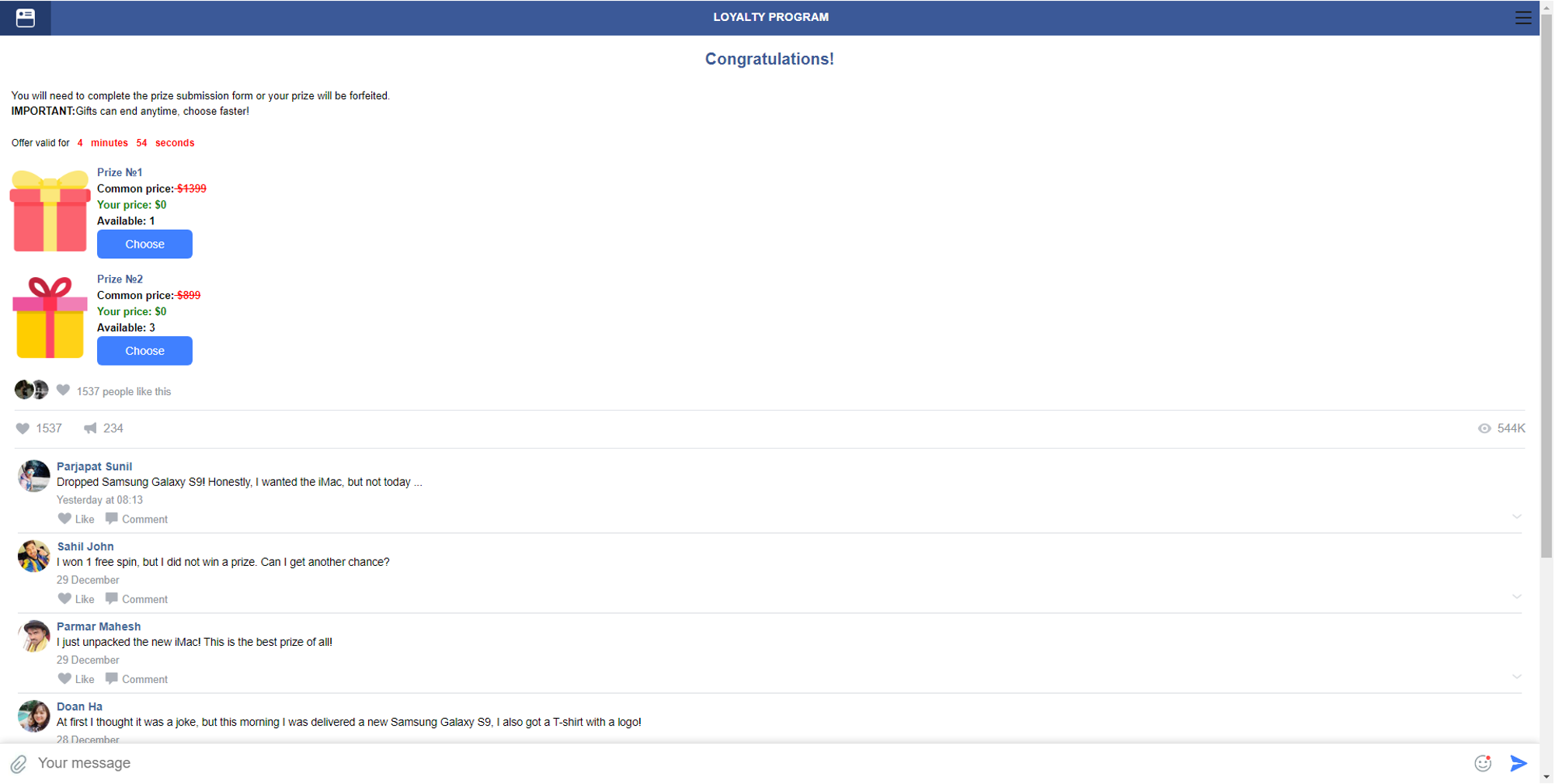Like Parjapat Sunil's comment
The height and width of the screenshot is (784, 1555).
(76, 519)
